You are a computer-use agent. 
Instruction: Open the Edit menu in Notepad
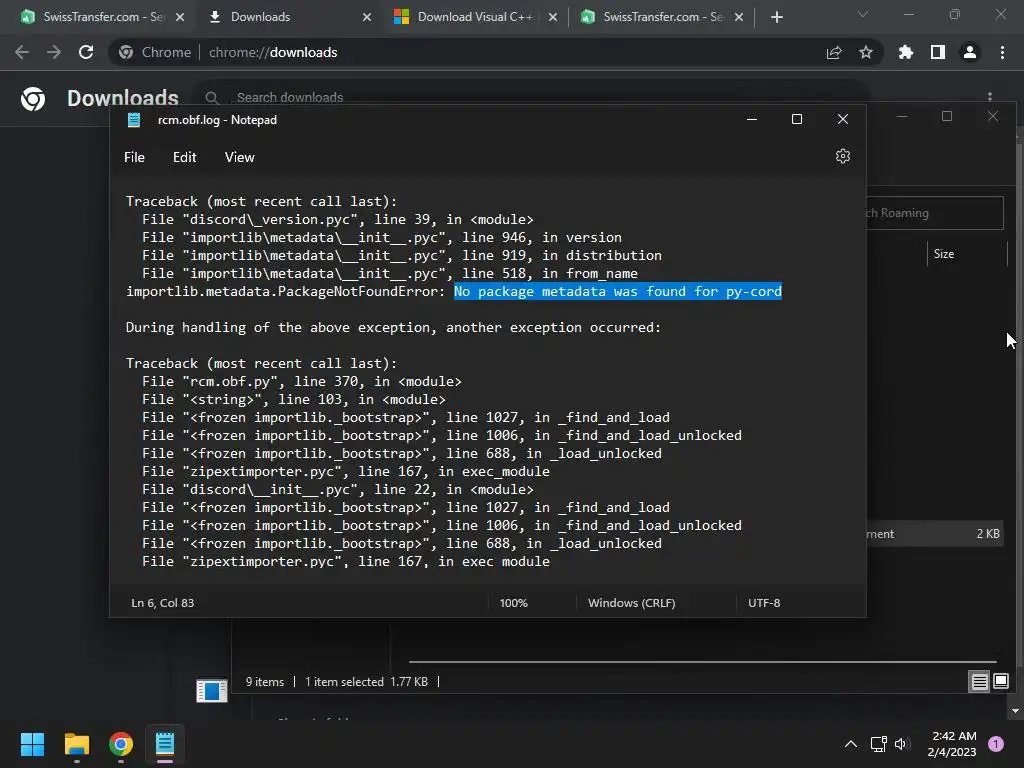pos(184,157)
